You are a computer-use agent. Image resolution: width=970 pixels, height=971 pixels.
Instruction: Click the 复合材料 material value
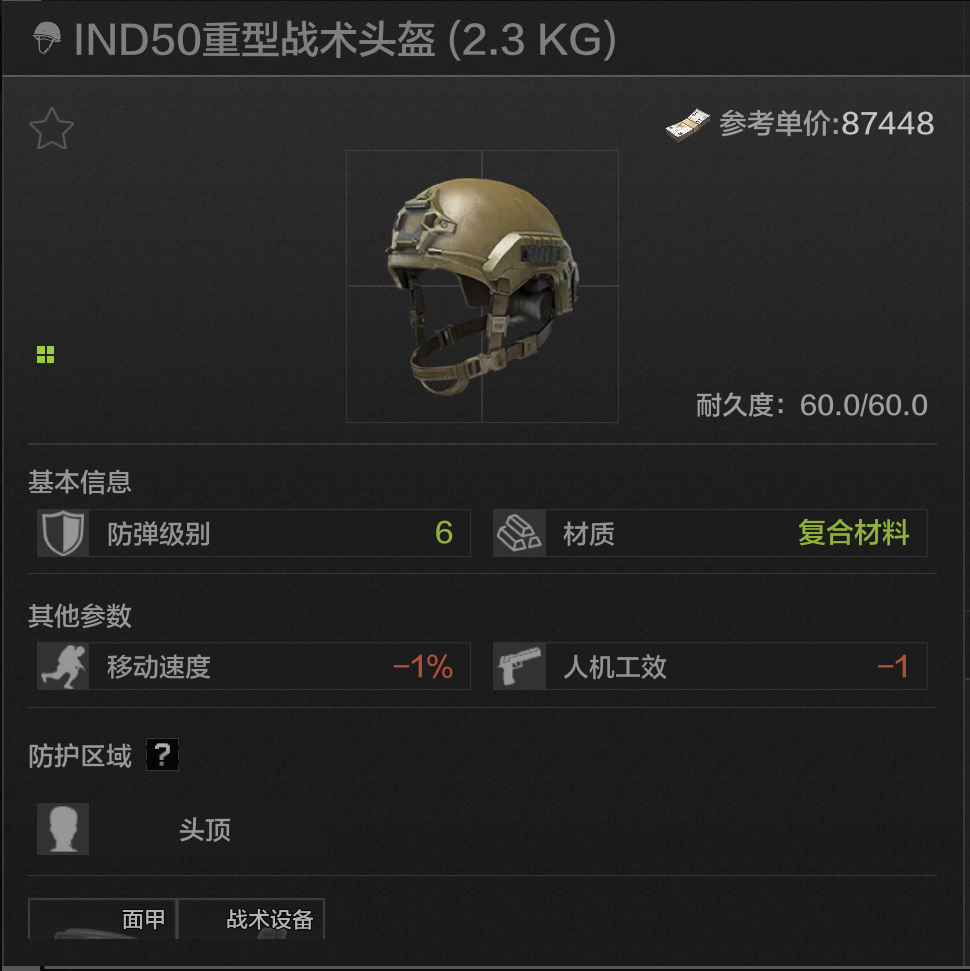(854, 533)
